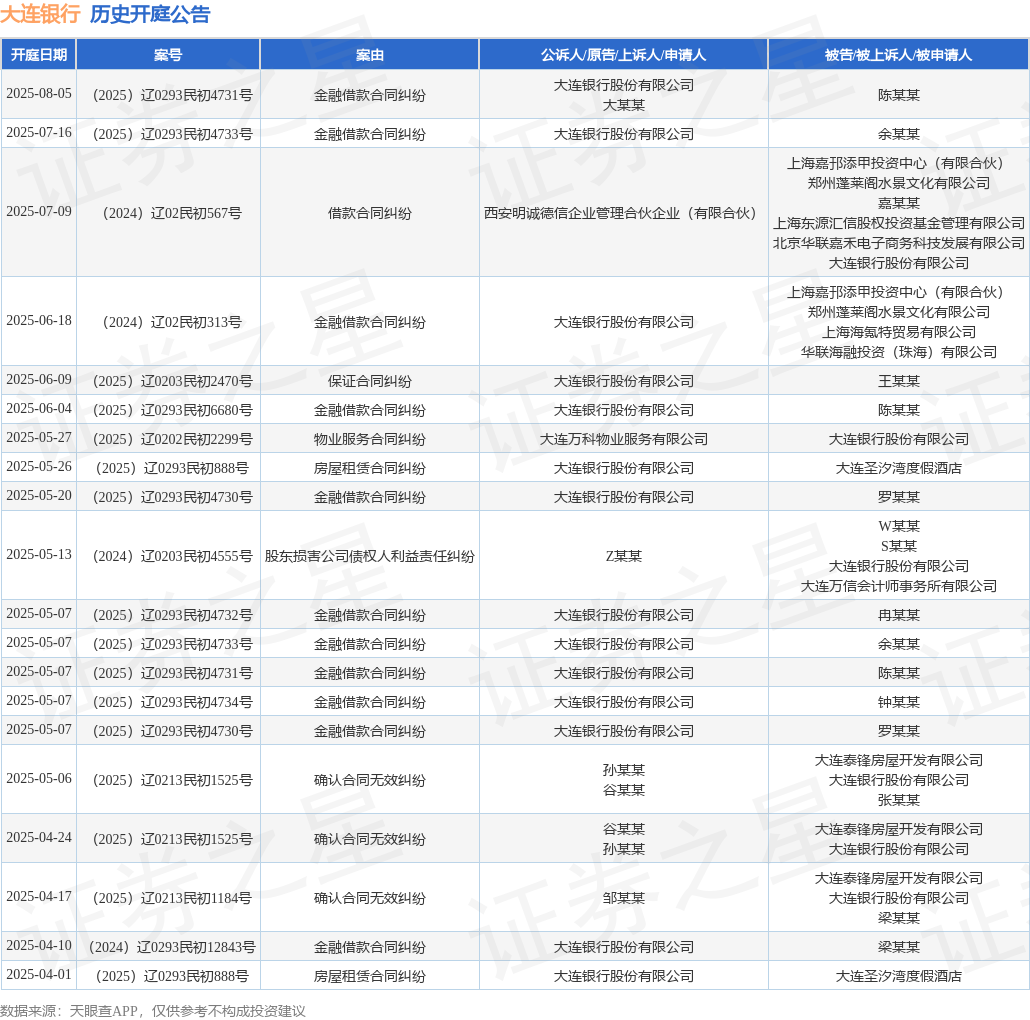Screen dimensions: 1030x1020
Task: Click defendant 王某某
Action: point(899,381)
